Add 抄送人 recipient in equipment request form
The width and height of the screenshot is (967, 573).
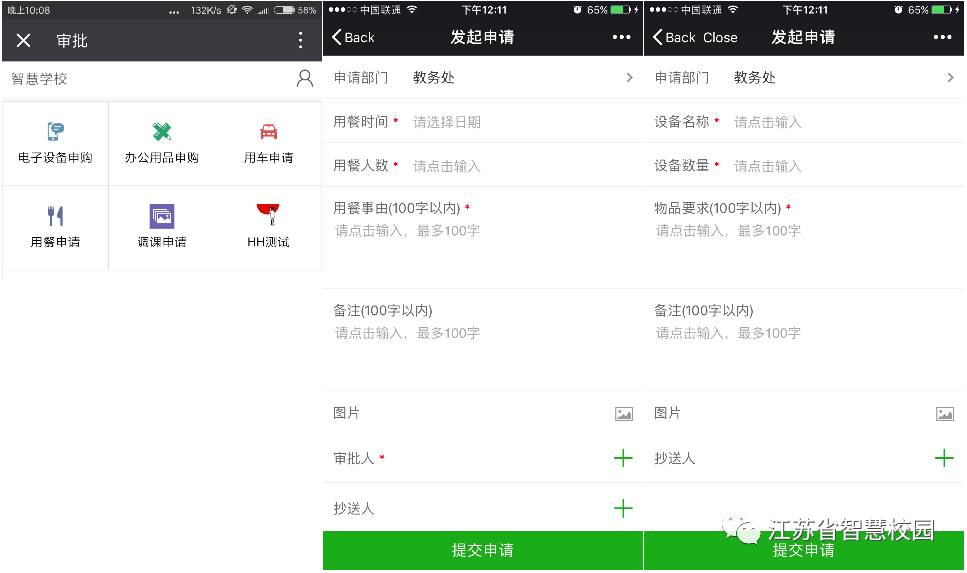(x=944, y=458)
